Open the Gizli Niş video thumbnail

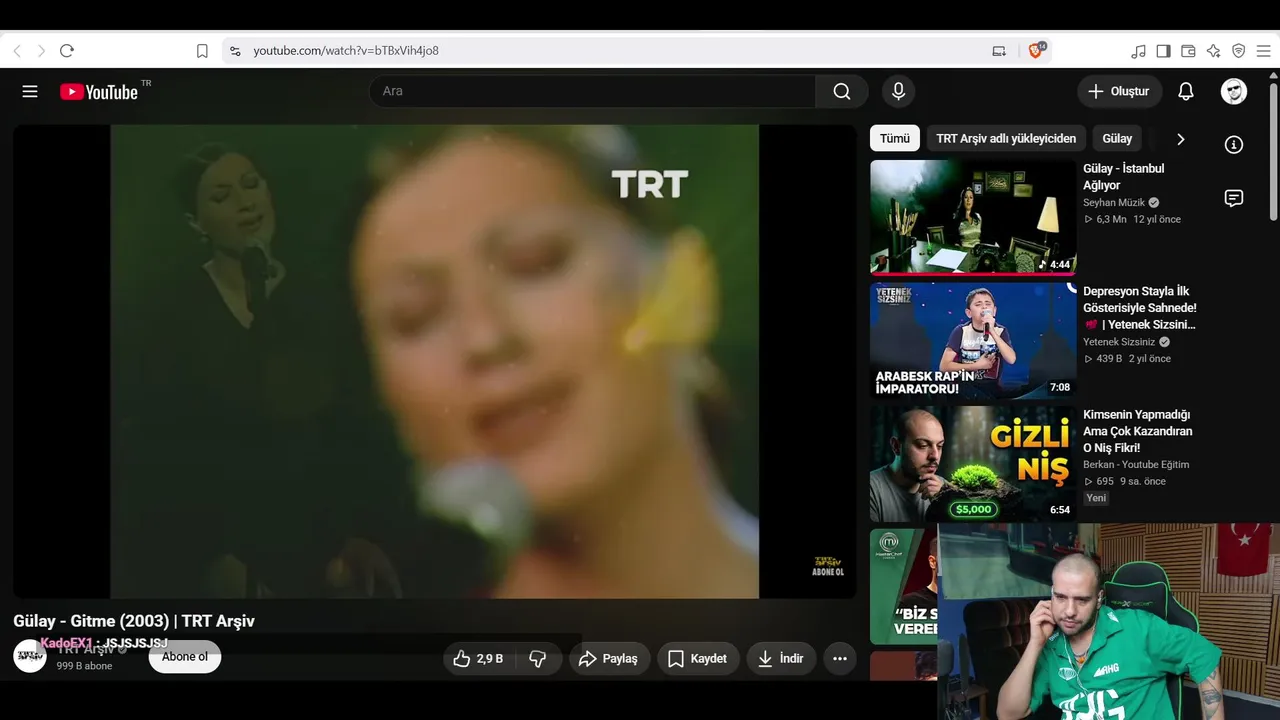(x=973, y=464)
